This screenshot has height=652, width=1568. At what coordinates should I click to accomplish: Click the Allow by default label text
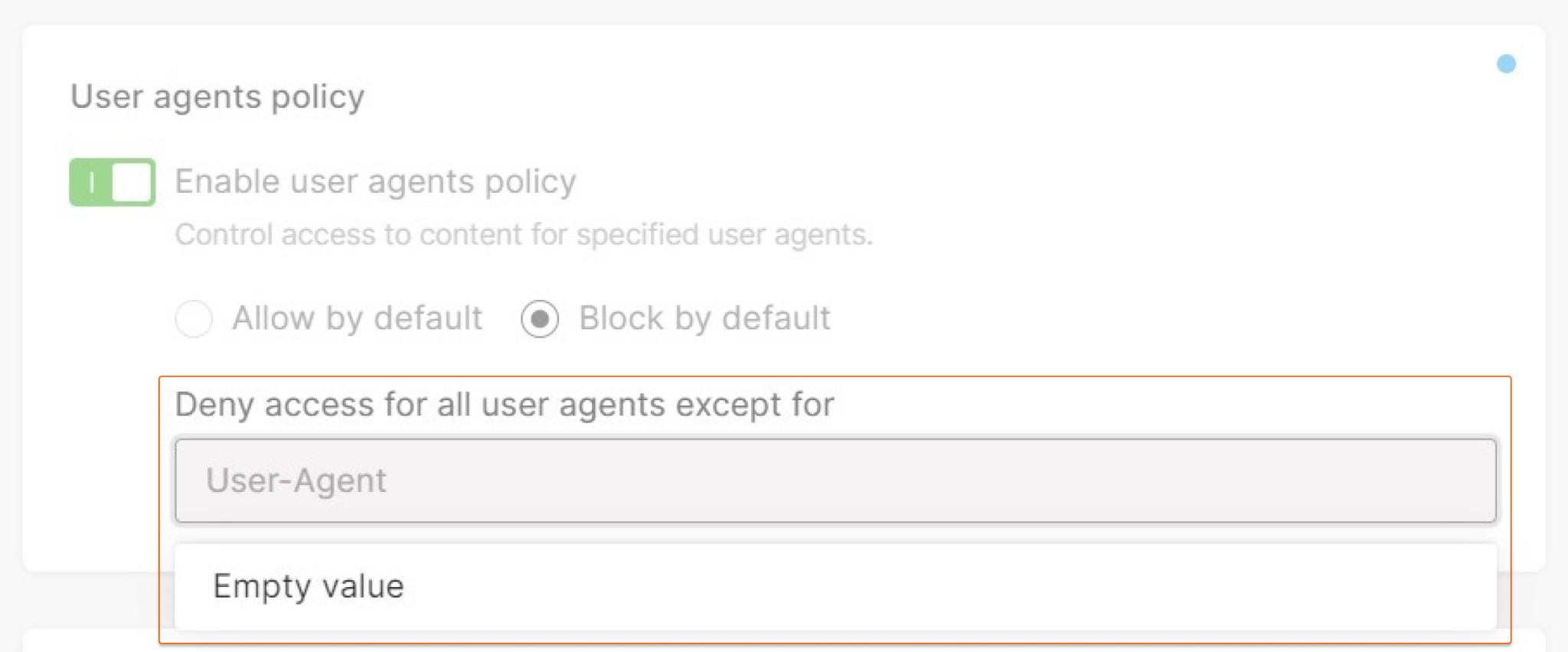click(x=357, y=318)
